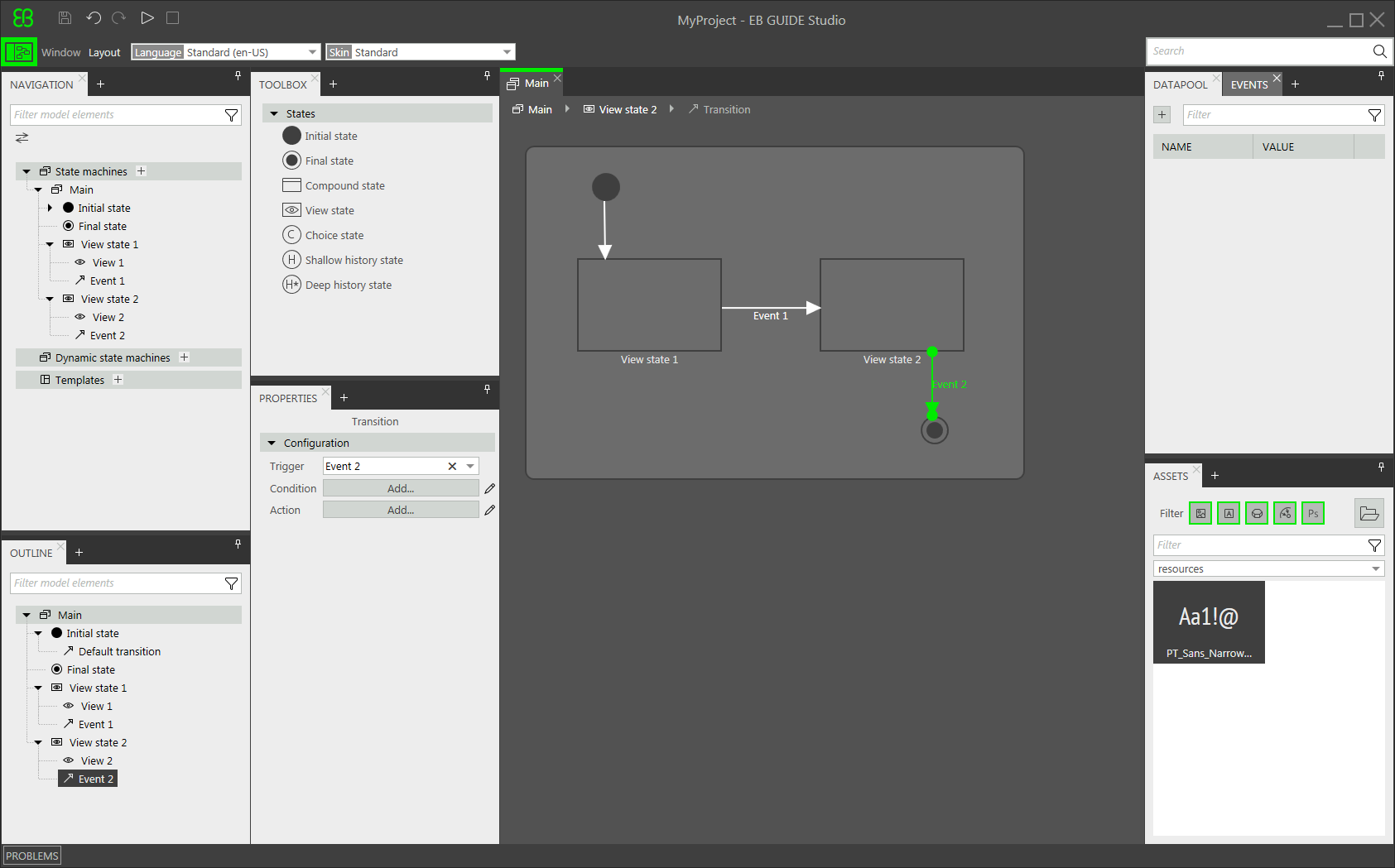The height and width of the screenshot is (868, 1395).
Task: Open the Layout menu
Action: tap(104, 52)
